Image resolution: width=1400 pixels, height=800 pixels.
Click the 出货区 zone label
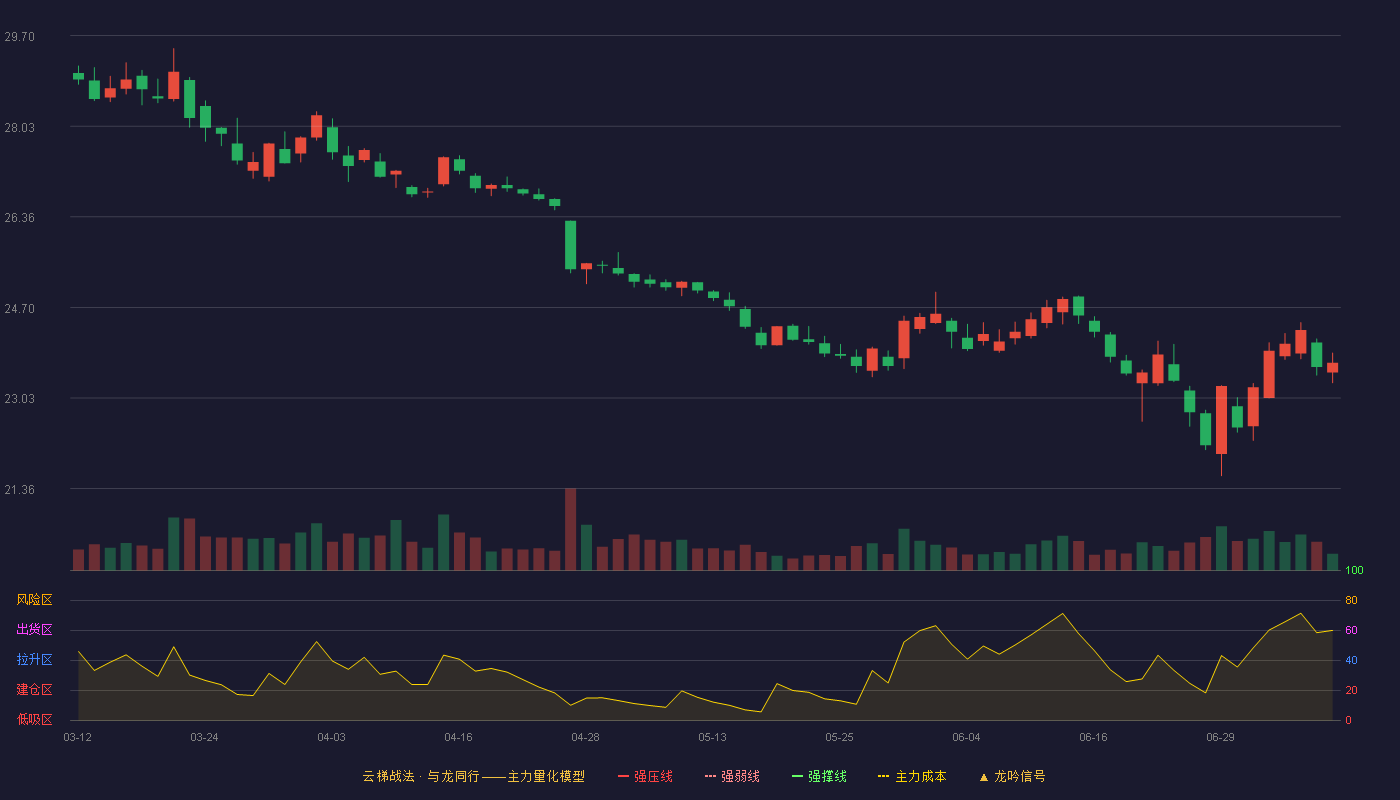tap(34, 630)
